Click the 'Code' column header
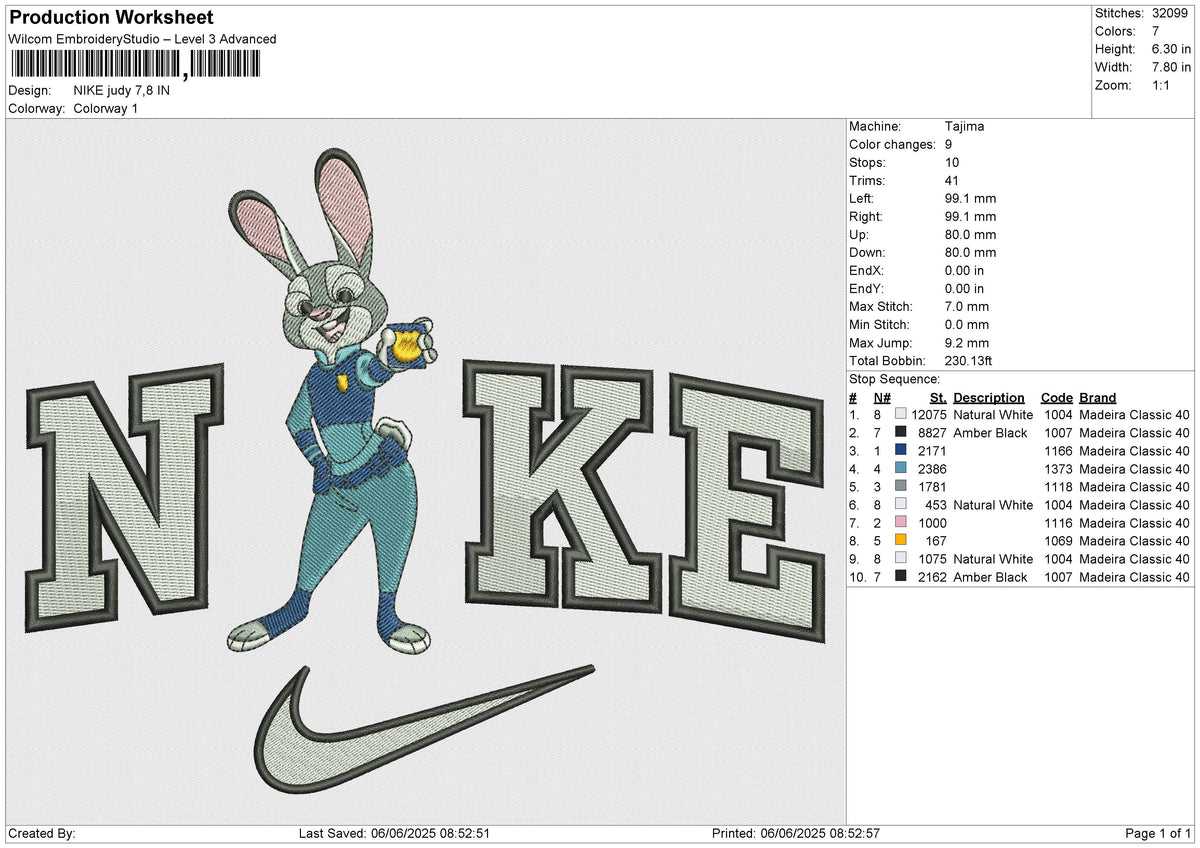 pyautogui.click(x=1056, y=398)
